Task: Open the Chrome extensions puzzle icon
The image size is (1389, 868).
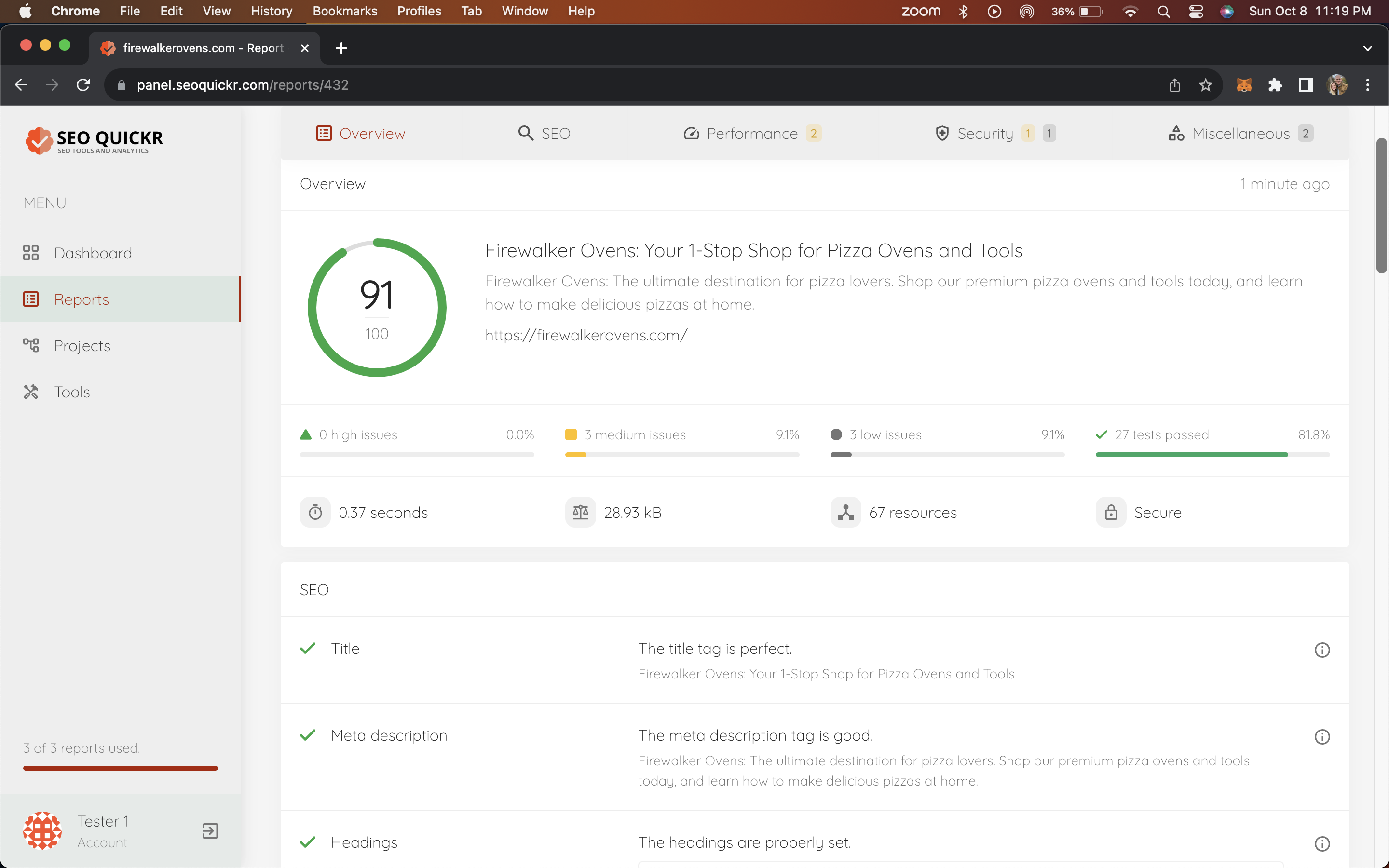Action: [x=1275, y=85]
